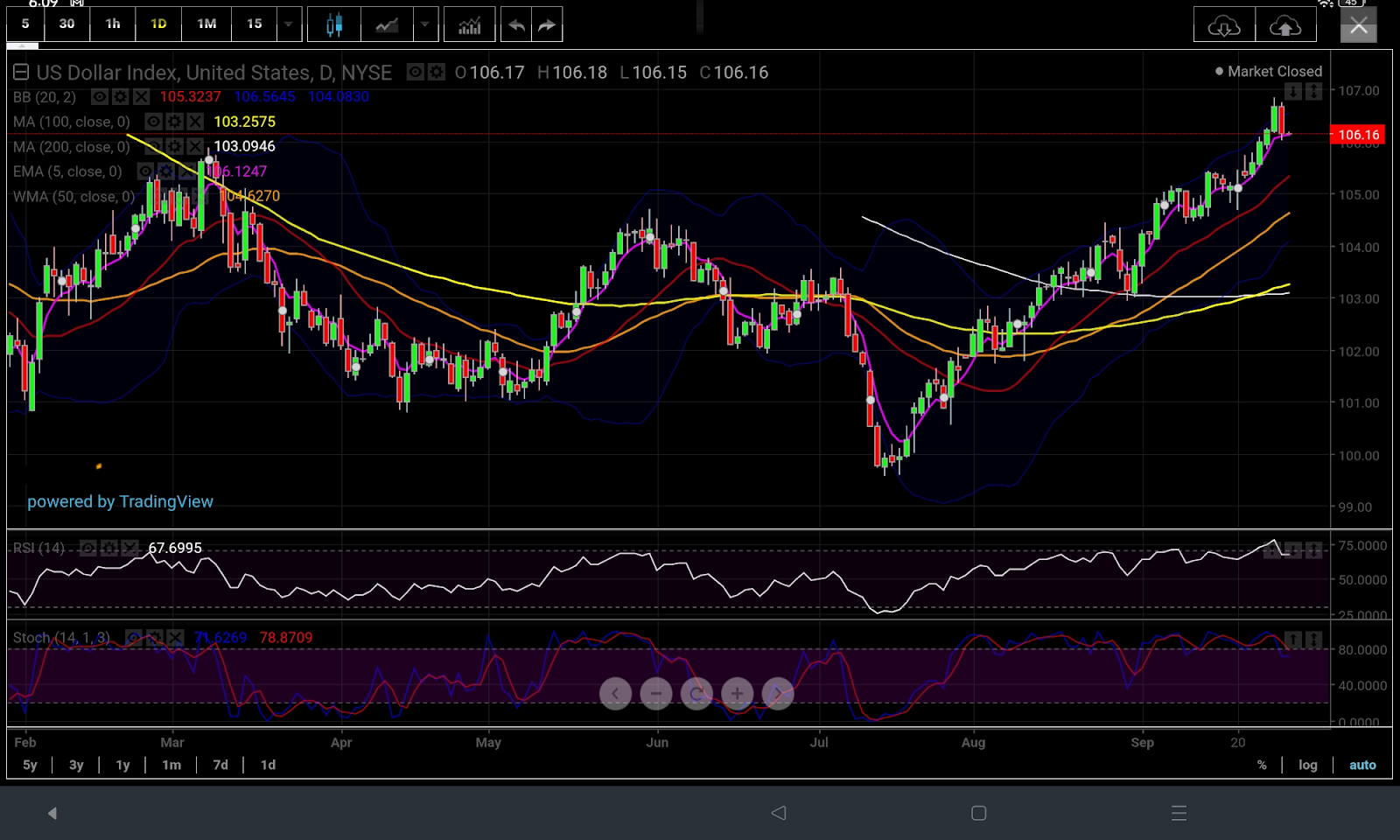
Task: Hide the MA (100, close, 0) line
Action: click(153, 122)
